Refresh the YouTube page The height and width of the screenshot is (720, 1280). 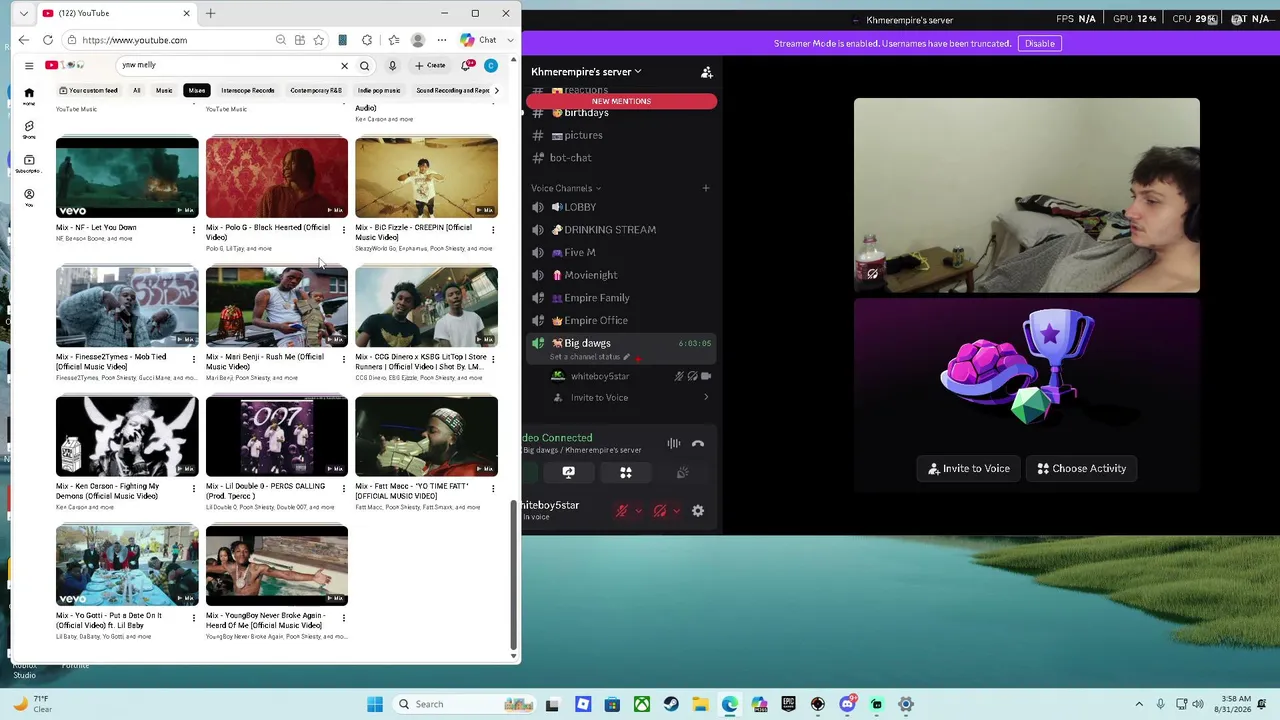pos(48,40)
